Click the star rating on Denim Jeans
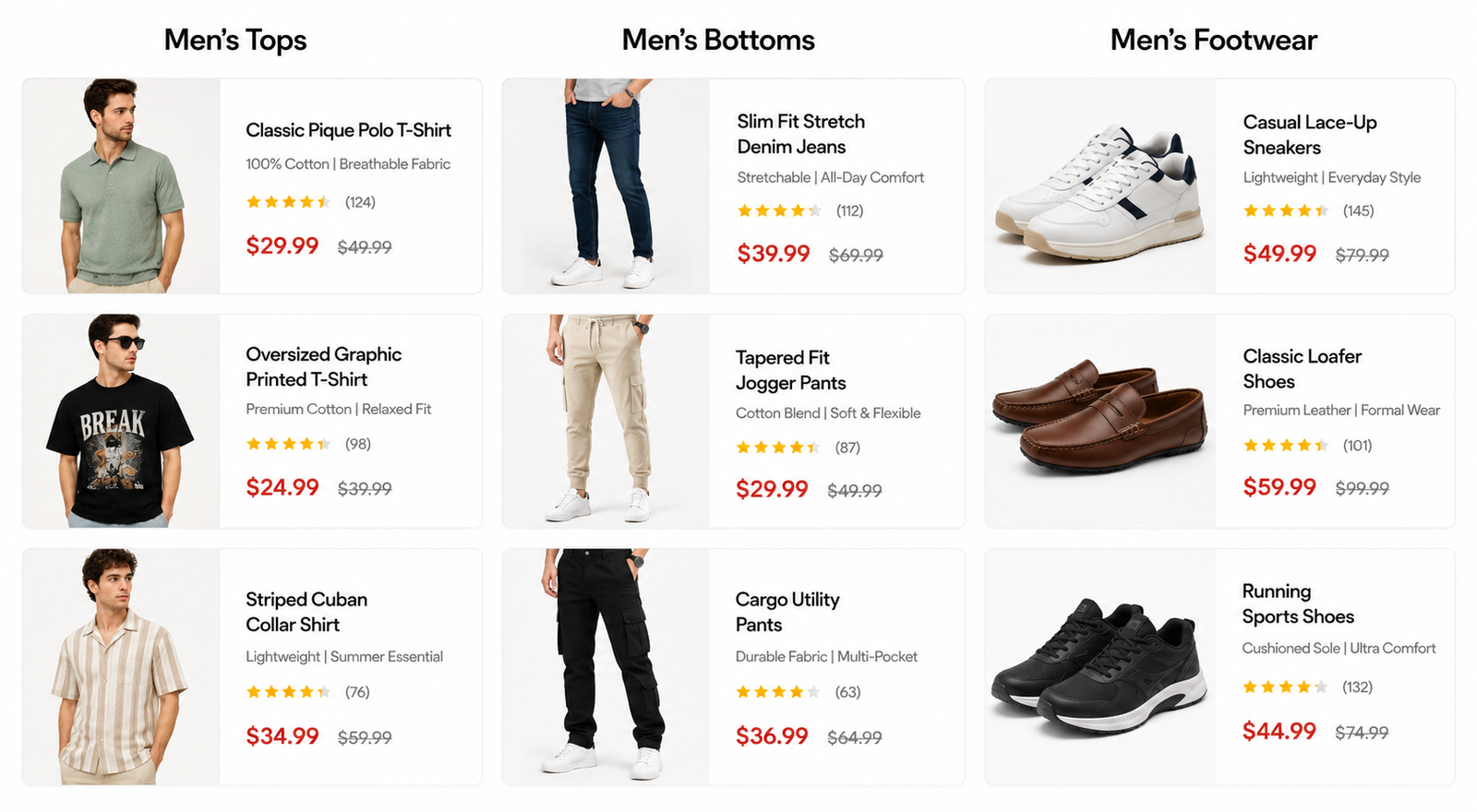The width and height of the screenshot is (1477, 812). coord(779,210)
